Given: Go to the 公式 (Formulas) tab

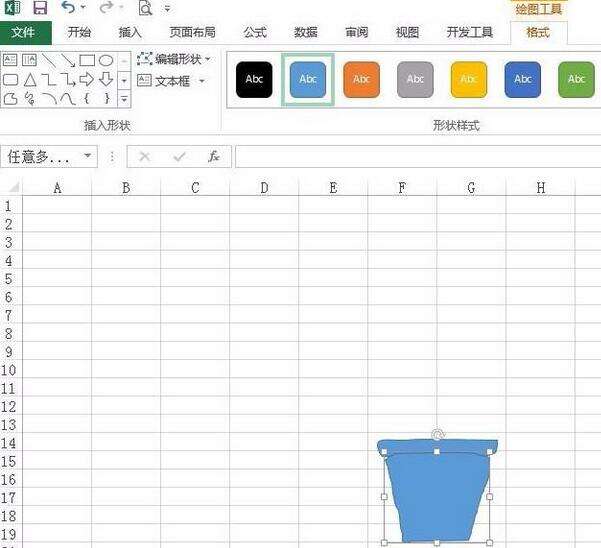Looking at the screenshot, I should (x=255, y=33).
